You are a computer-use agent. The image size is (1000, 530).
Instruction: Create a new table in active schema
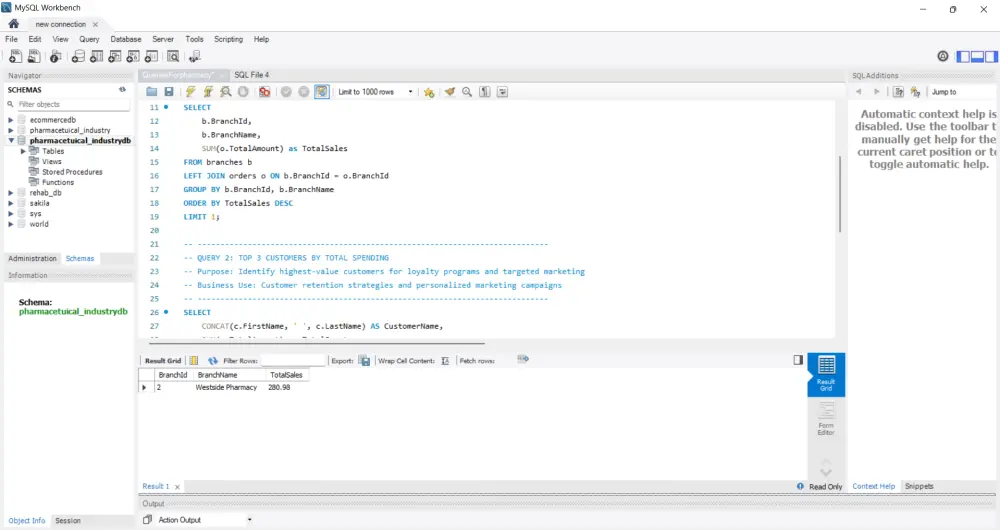96,57
